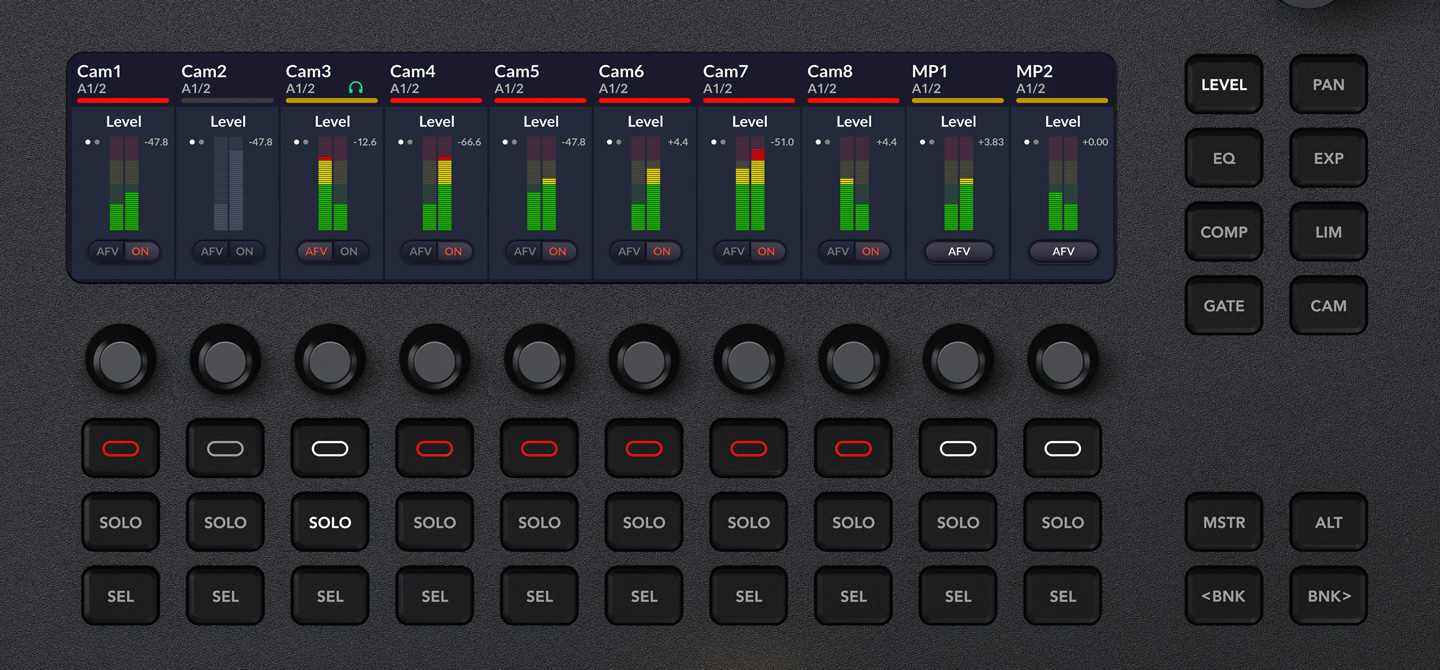Enable AFV on the Cam3 channel
The width and height of the screenshot is (1440, 670).
[316, 252]
